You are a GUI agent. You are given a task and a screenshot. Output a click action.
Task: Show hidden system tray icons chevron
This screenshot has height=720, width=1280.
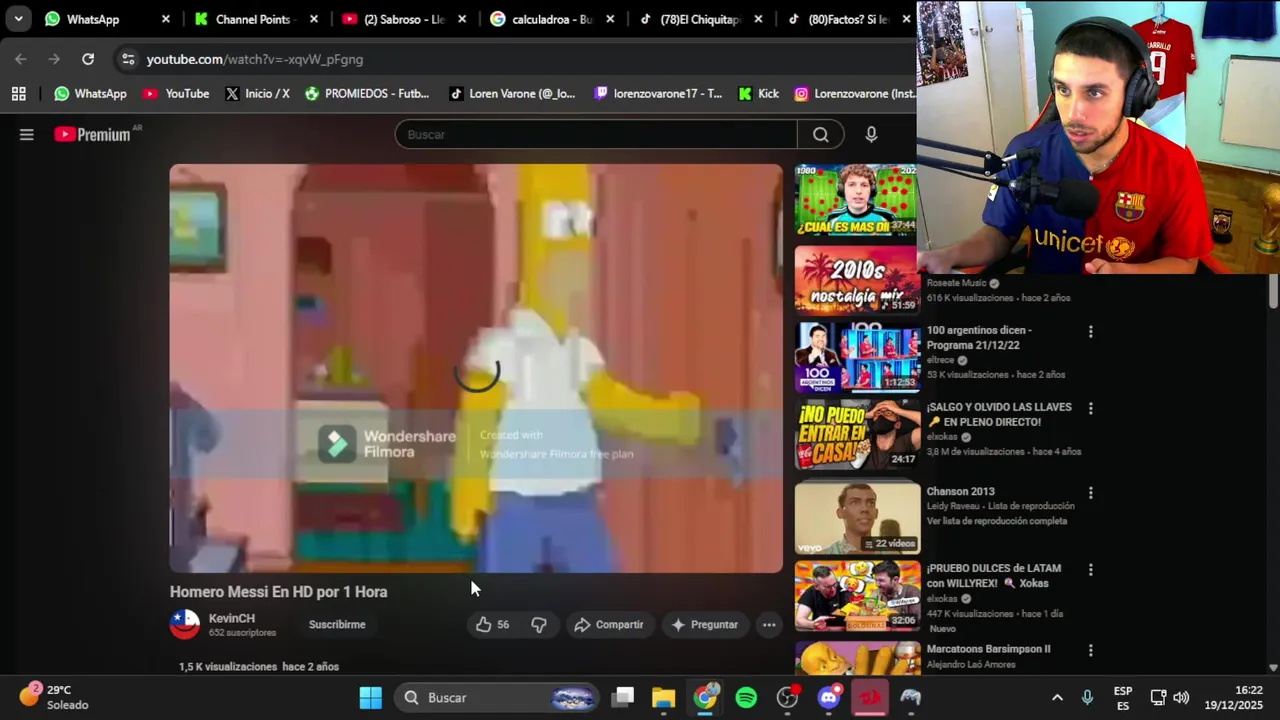coord(1057,697)
